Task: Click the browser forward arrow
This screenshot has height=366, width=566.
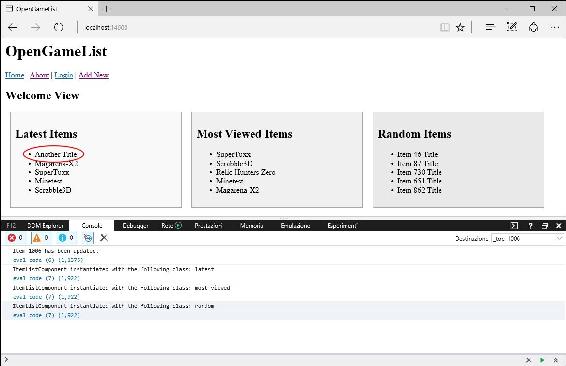Action: (35, 27)
